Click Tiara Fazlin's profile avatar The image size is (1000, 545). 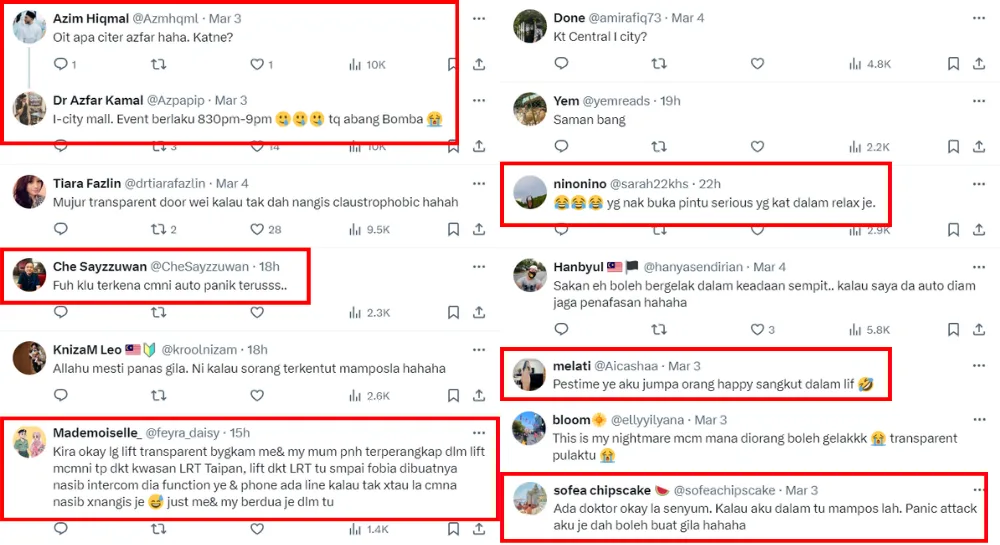30,191
